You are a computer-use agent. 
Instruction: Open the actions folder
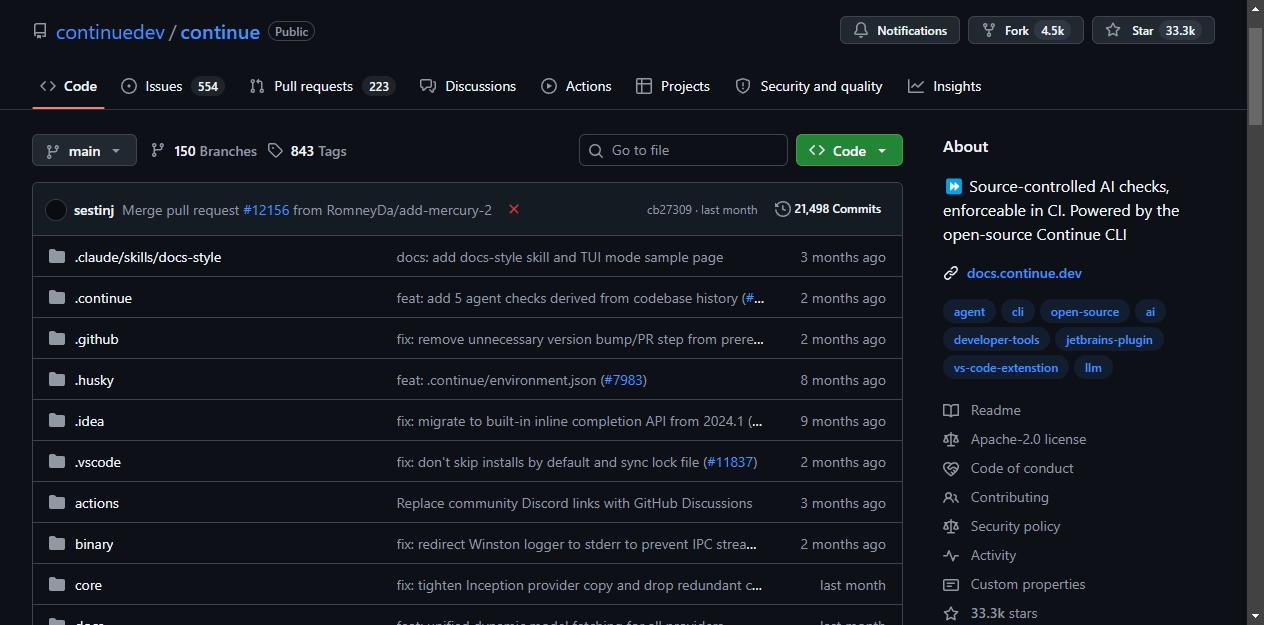tap(97, 503)
